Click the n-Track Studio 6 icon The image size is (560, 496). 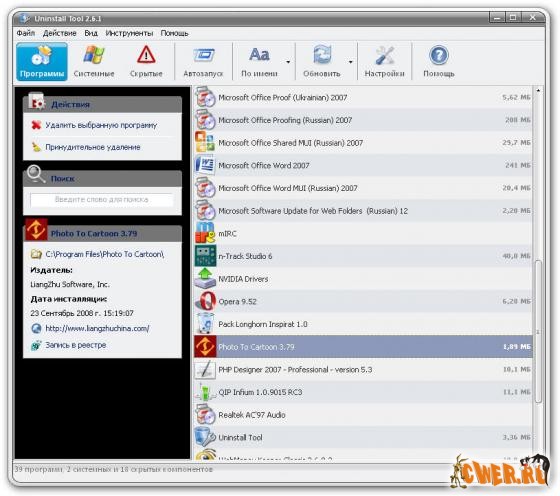coord(205,256)
